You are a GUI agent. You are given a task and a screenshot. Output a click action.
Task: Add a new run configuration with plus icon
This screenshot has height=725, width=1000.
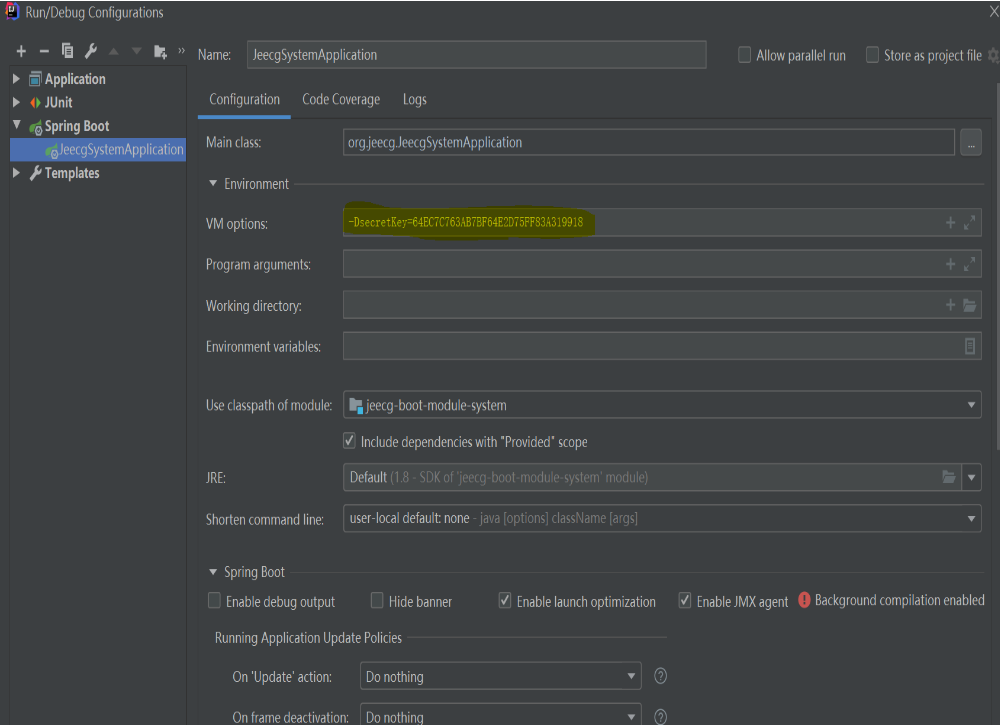point(21,51)
